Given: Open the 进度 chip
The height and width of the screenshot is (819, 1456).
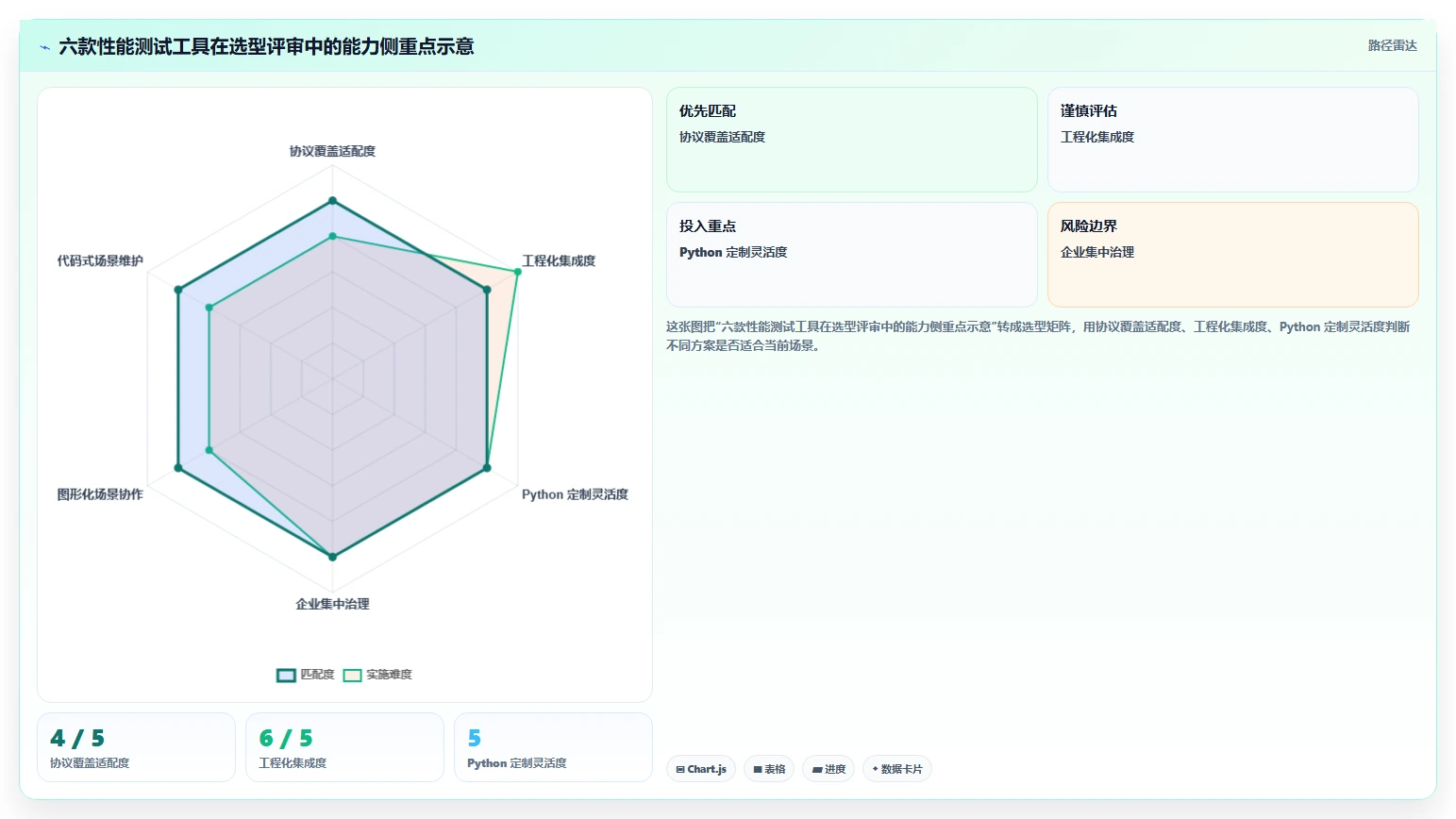Looking at the screenshot, I should tap(828, 769).
